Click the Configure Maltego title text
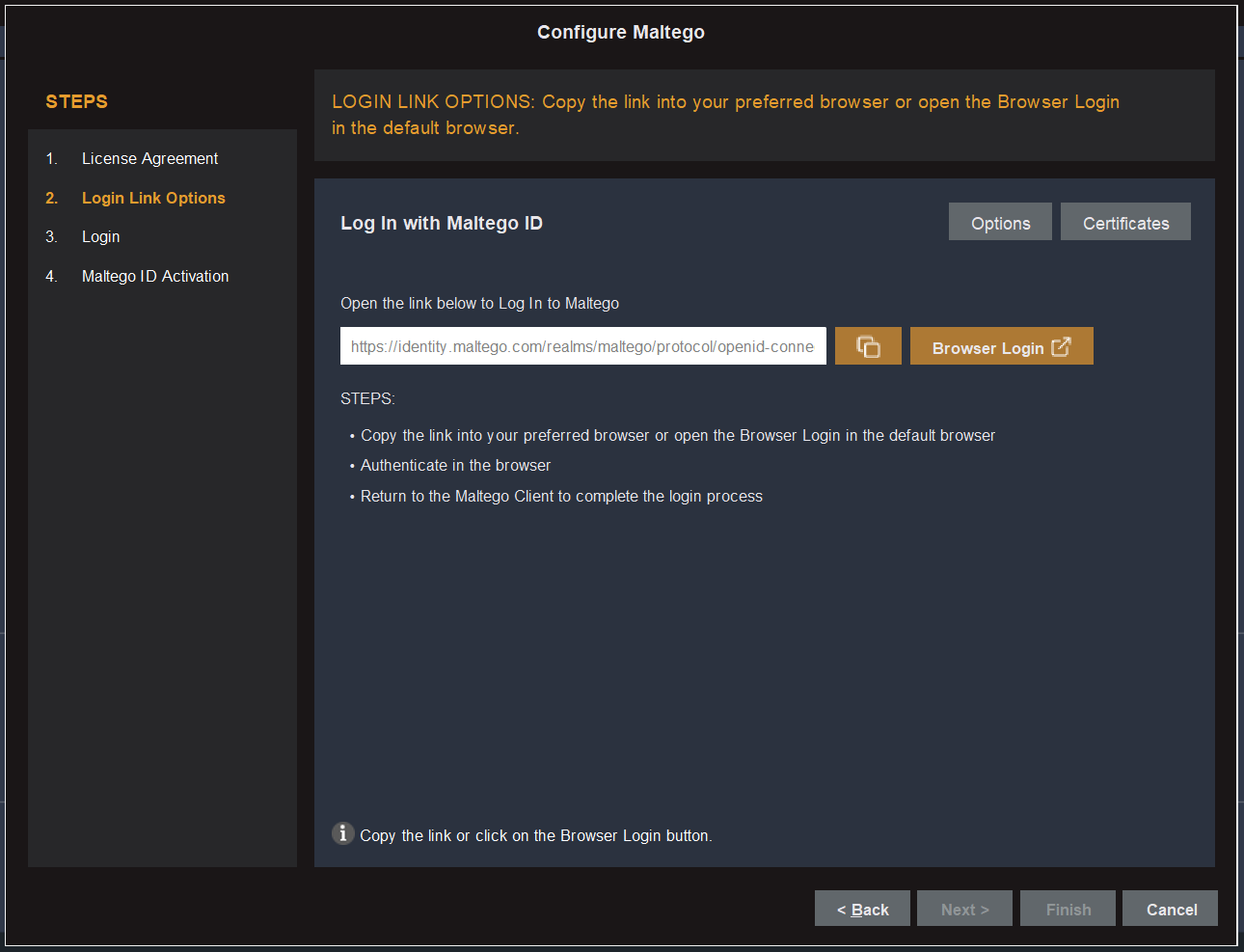The height and width of the screenshot is (952, 1244). click(621, 32)
